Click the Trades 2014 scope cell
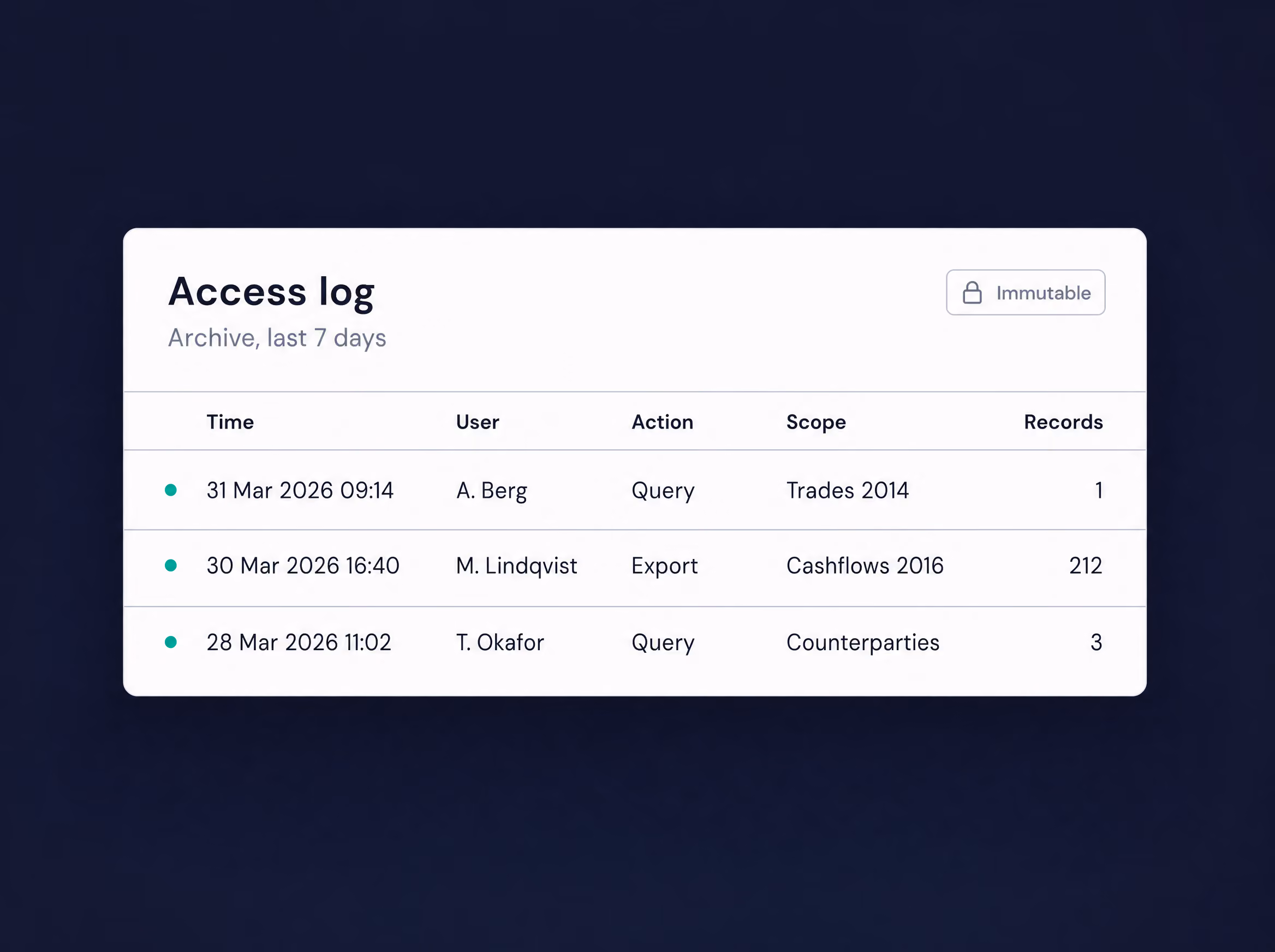The width and height of the screenshot is (1275, 952). [848, 490]
